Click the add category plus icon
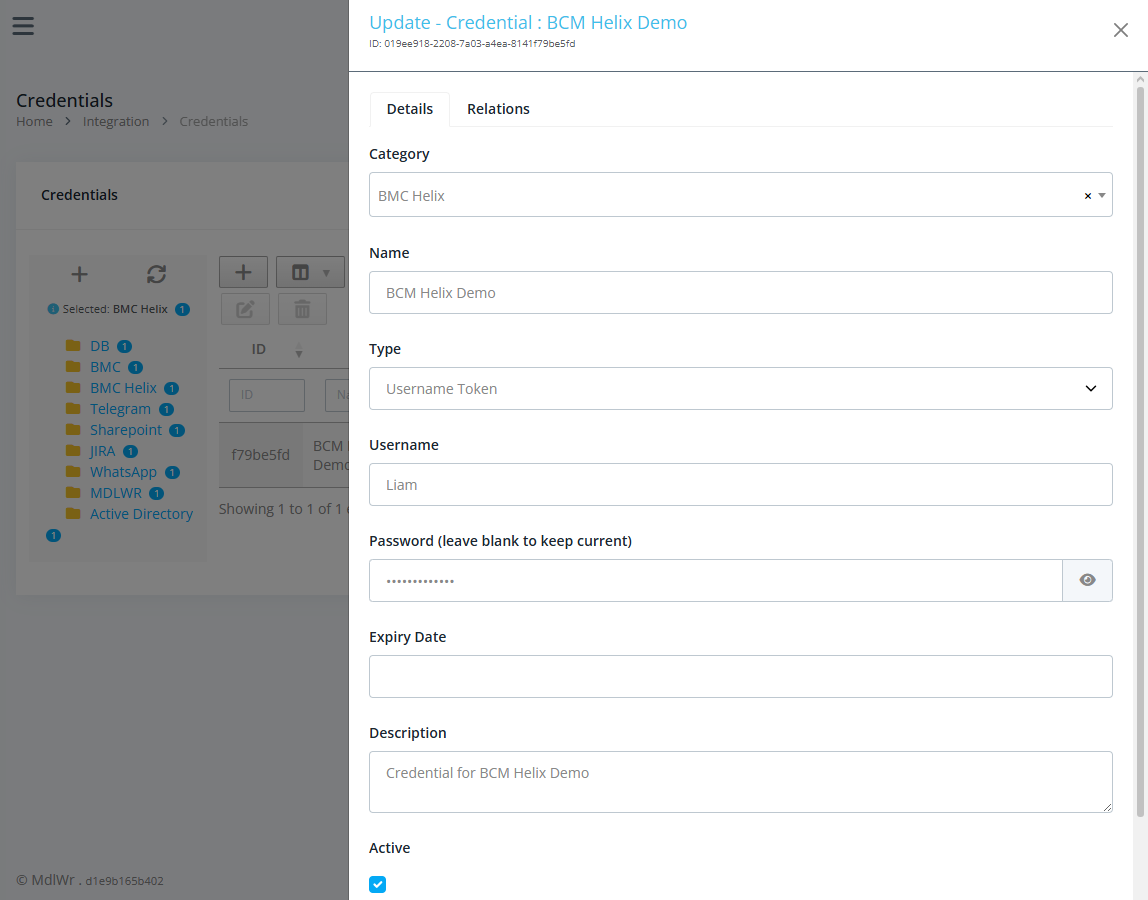 point(79,275)
